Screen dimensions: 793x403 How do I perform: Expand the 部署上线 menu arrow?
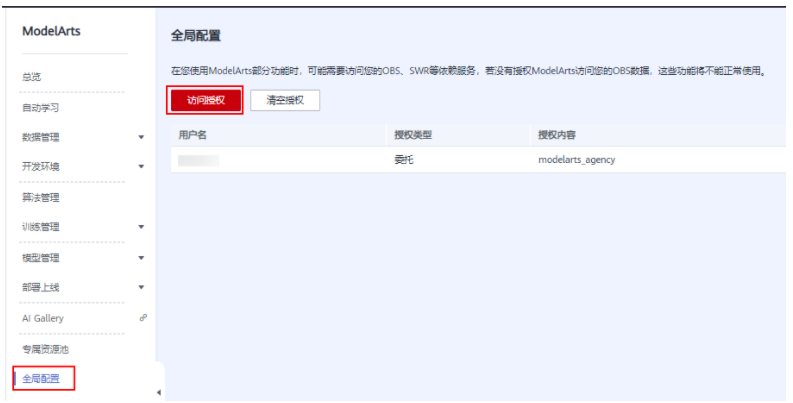(x=141, y=287)
